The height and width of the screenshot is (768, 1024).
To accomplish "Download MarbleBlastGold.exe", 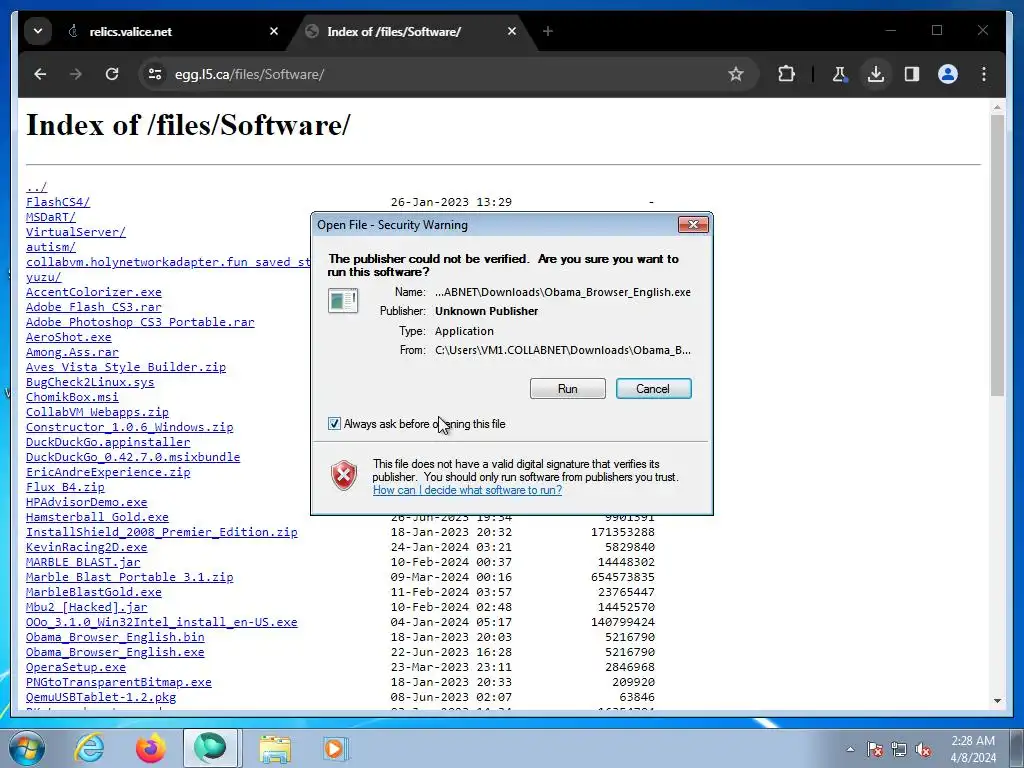I will [94, 593].
